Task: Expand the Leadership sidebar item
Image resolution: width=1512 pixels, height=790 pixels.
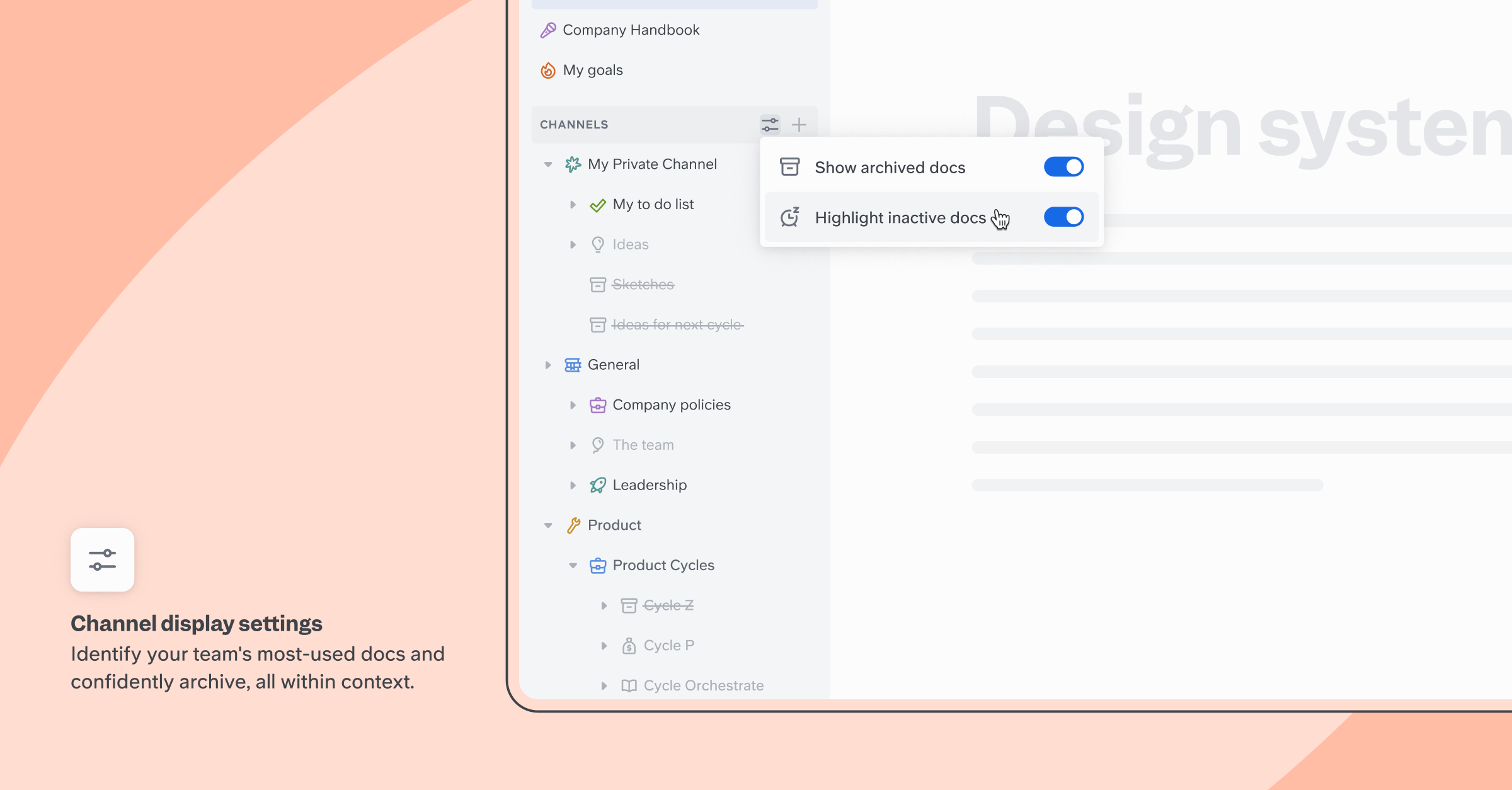Action: pyautogui.click(x=572, y=484)
